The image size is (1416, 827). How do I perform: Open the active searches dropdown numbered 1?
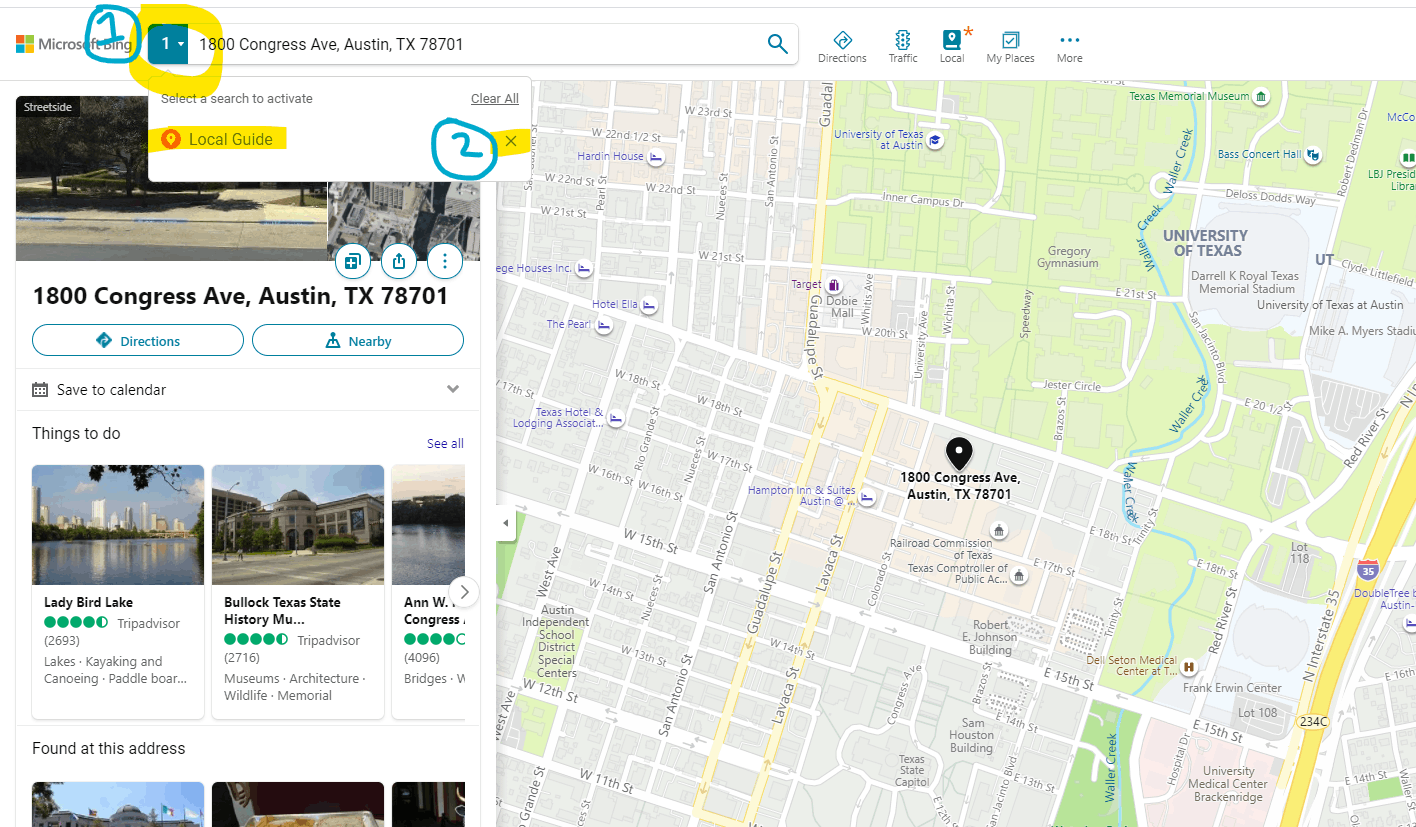[168, 44]
